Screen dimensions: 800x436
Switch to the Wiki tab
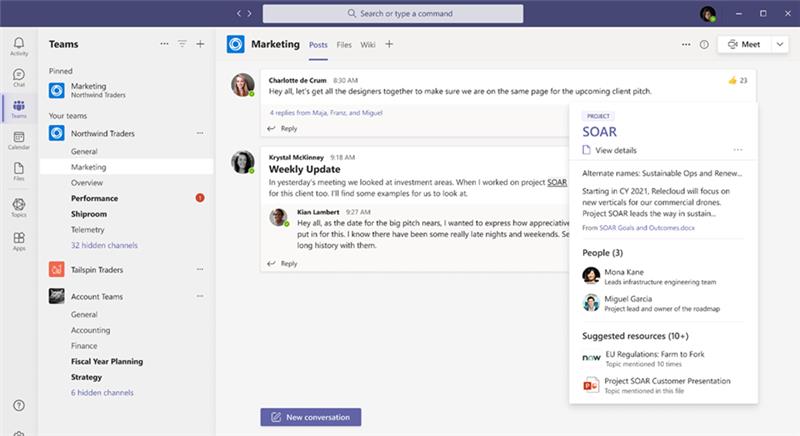[x=368, y=44]
